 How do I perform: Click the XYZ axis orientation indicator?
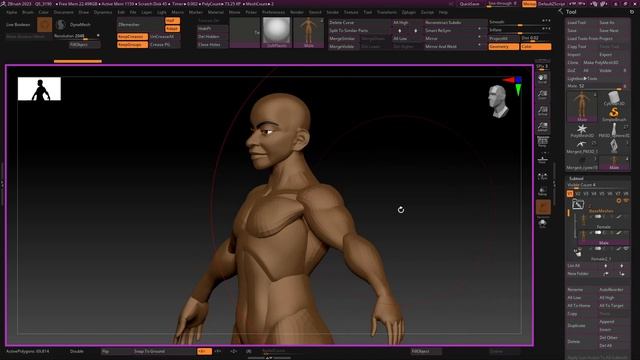click(514, 85)
